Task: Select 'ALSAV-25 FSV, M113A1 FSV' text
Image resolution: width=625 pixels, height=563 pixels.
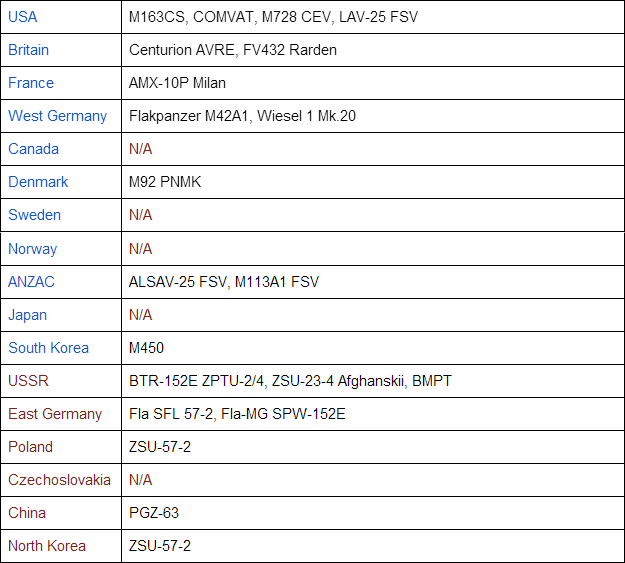Action: (x=224, y=282)
